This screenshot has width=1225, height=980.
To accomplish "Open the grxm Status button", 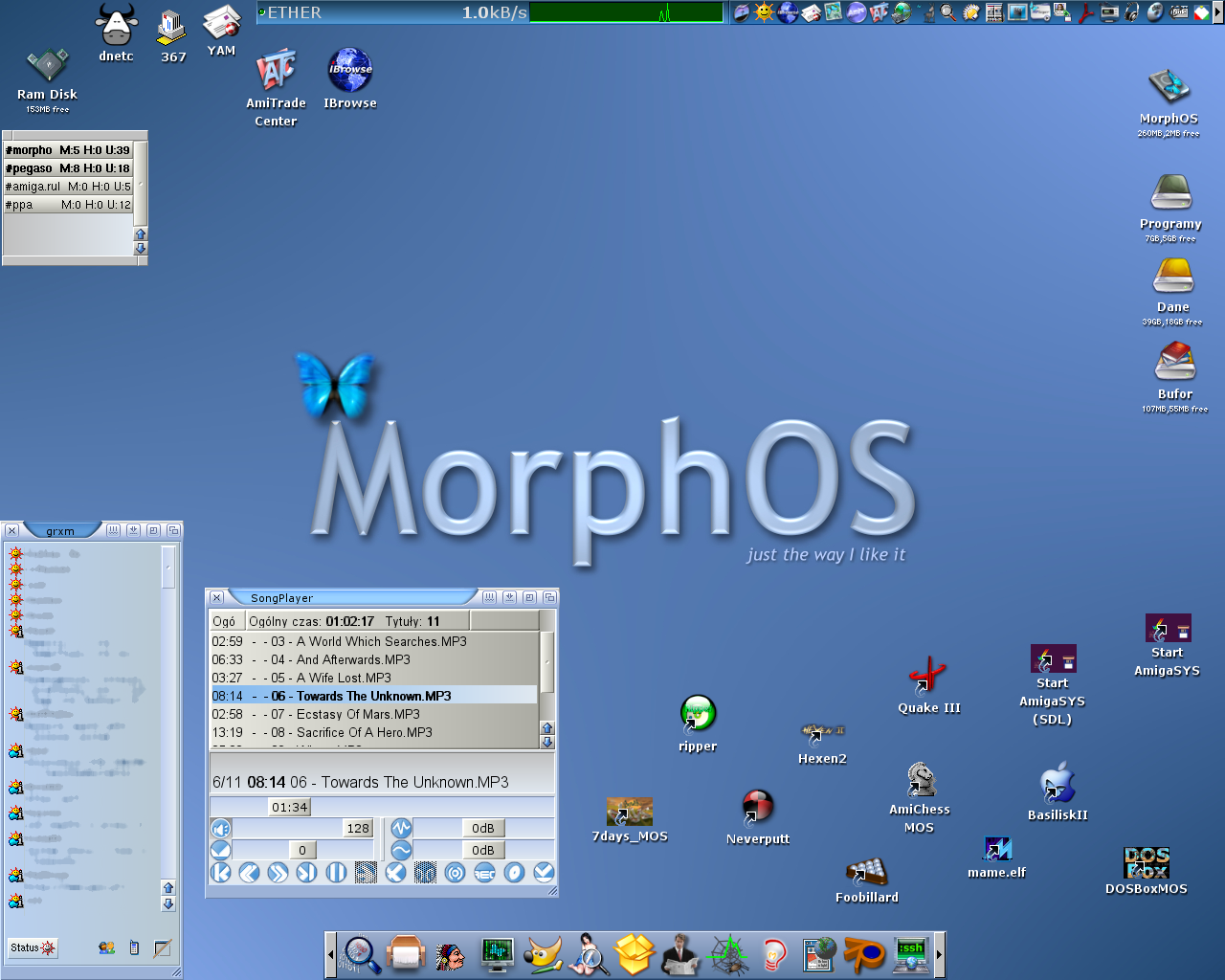I will point(33,947).
